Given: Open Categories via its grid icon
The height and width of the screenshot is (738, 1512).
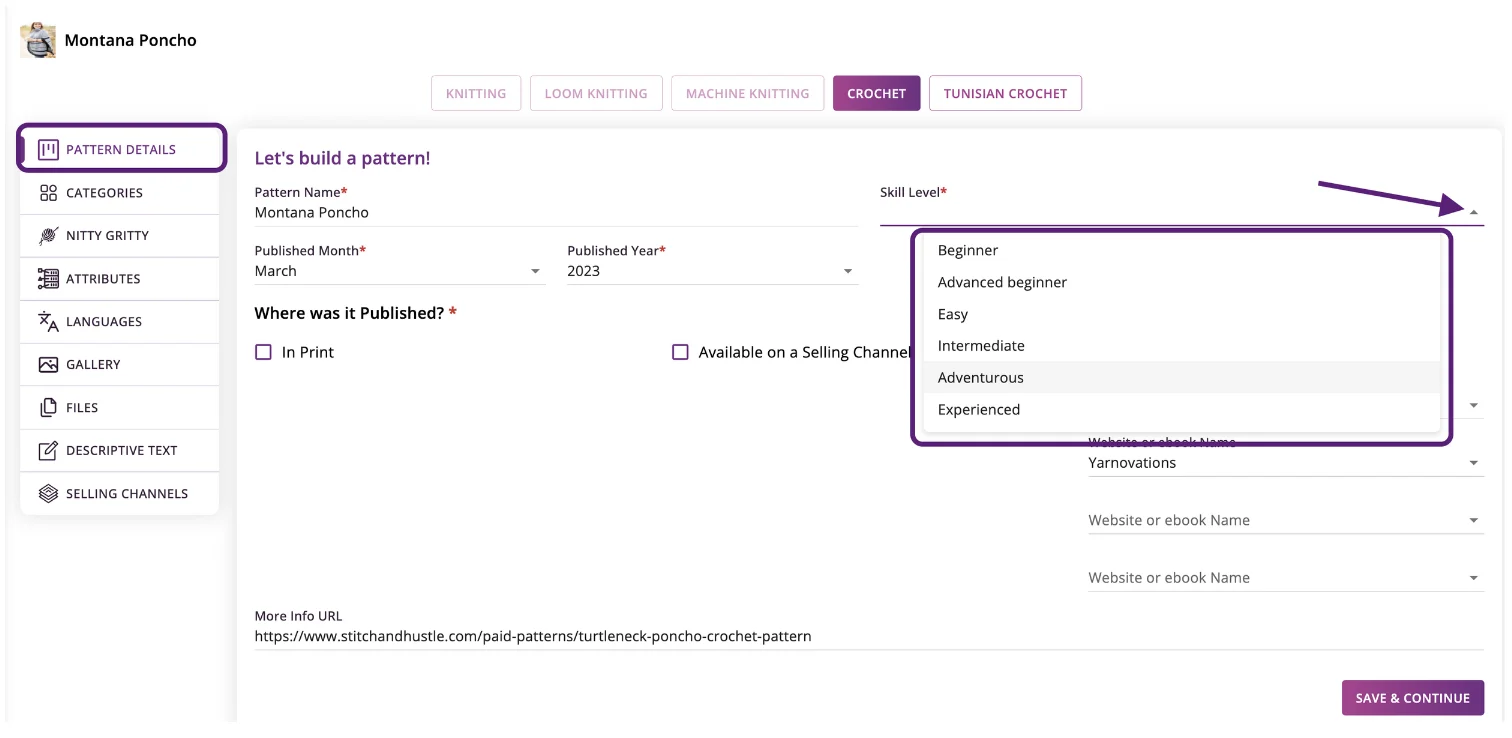Looking at the screenshot, I should [48, 193].
